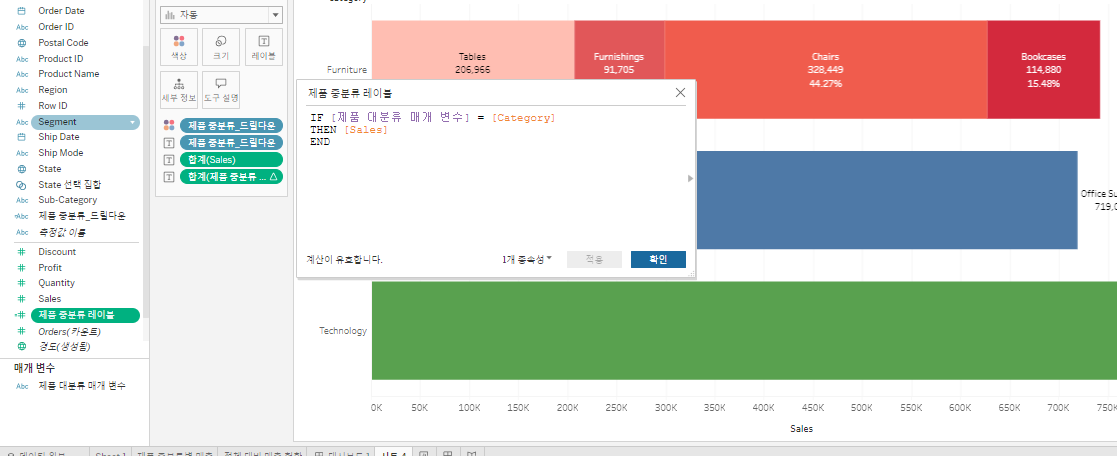
Task: Click the calculated field icon beside 제품 중분류 레이블
Action: pos(20,315)
